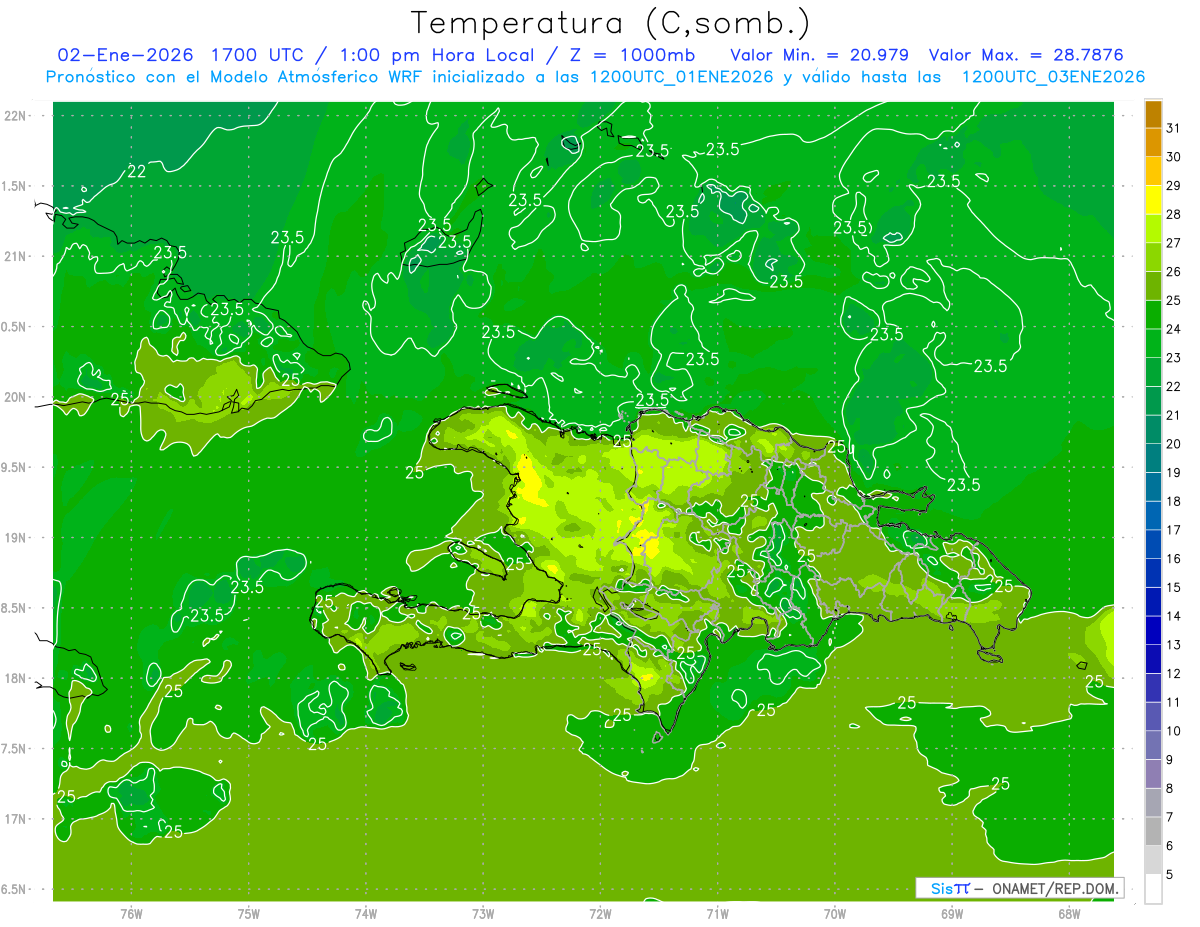Viewport: 1200px width, 927px height.
Task: Click the '19N' latitude axis label
Action: click(x=15, y=538)
